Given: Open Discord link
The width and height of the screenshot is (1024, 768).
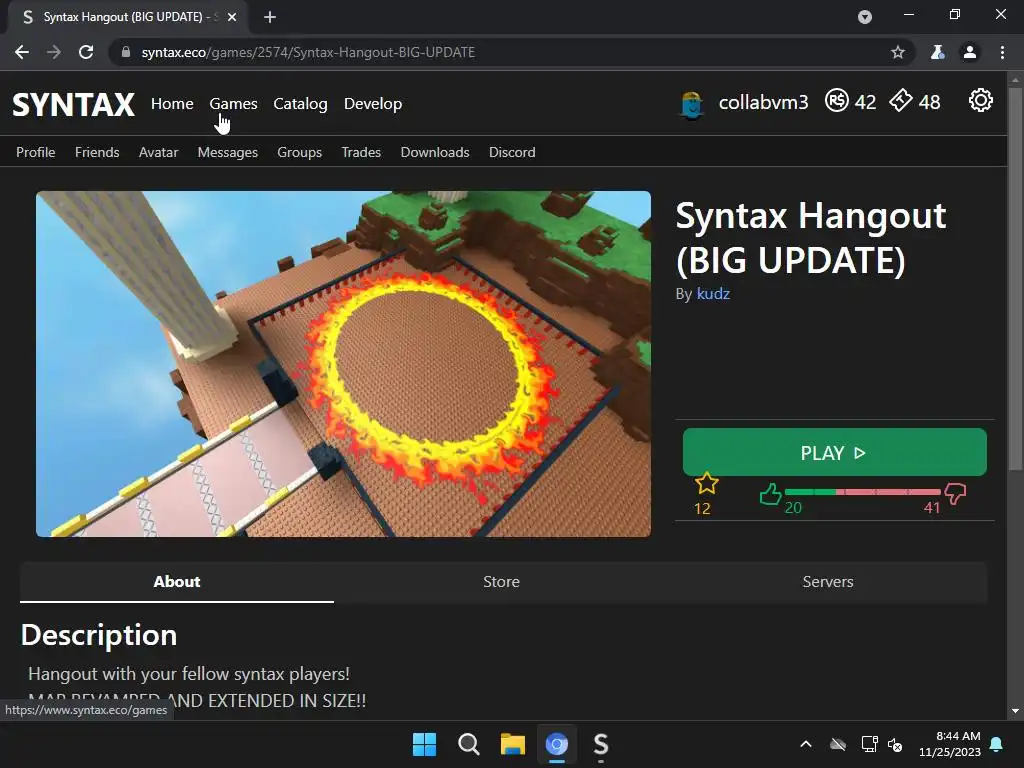Looking at the screenshot, I should [512, 152].
